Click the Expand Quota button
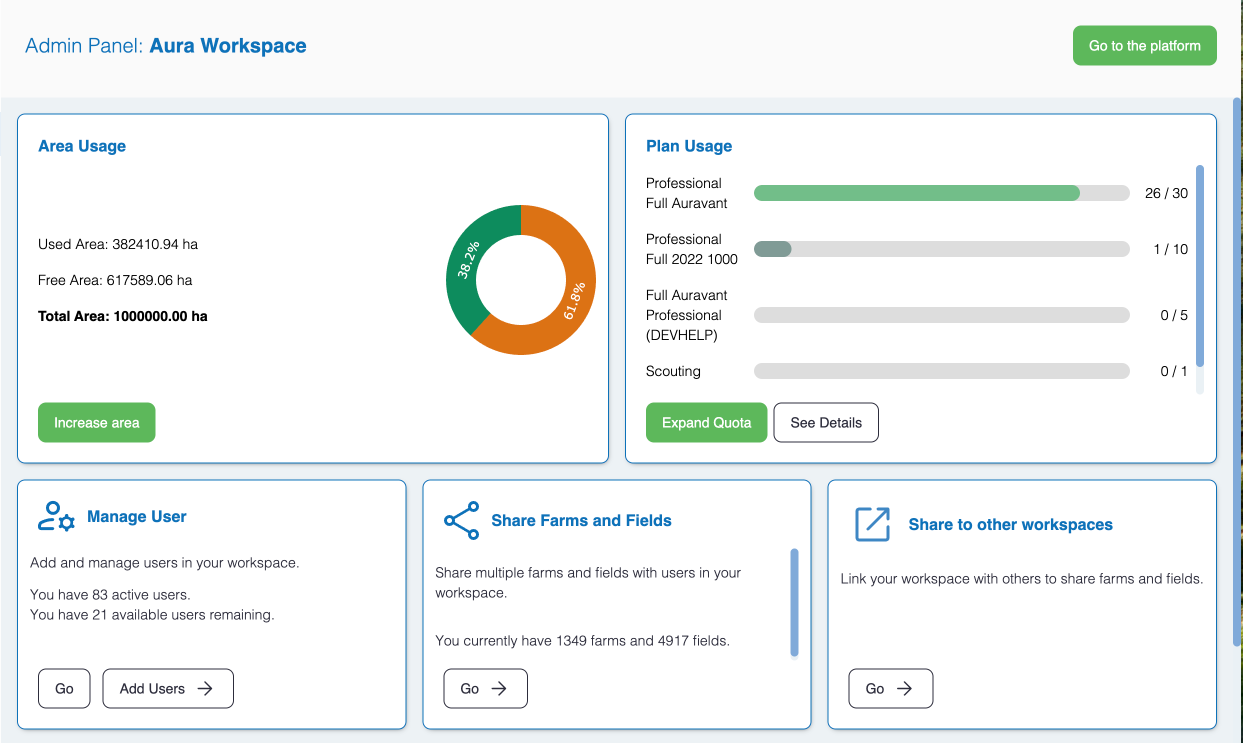Image resolution: width=1243 pixels, height=743 pixels. point(706,422)
